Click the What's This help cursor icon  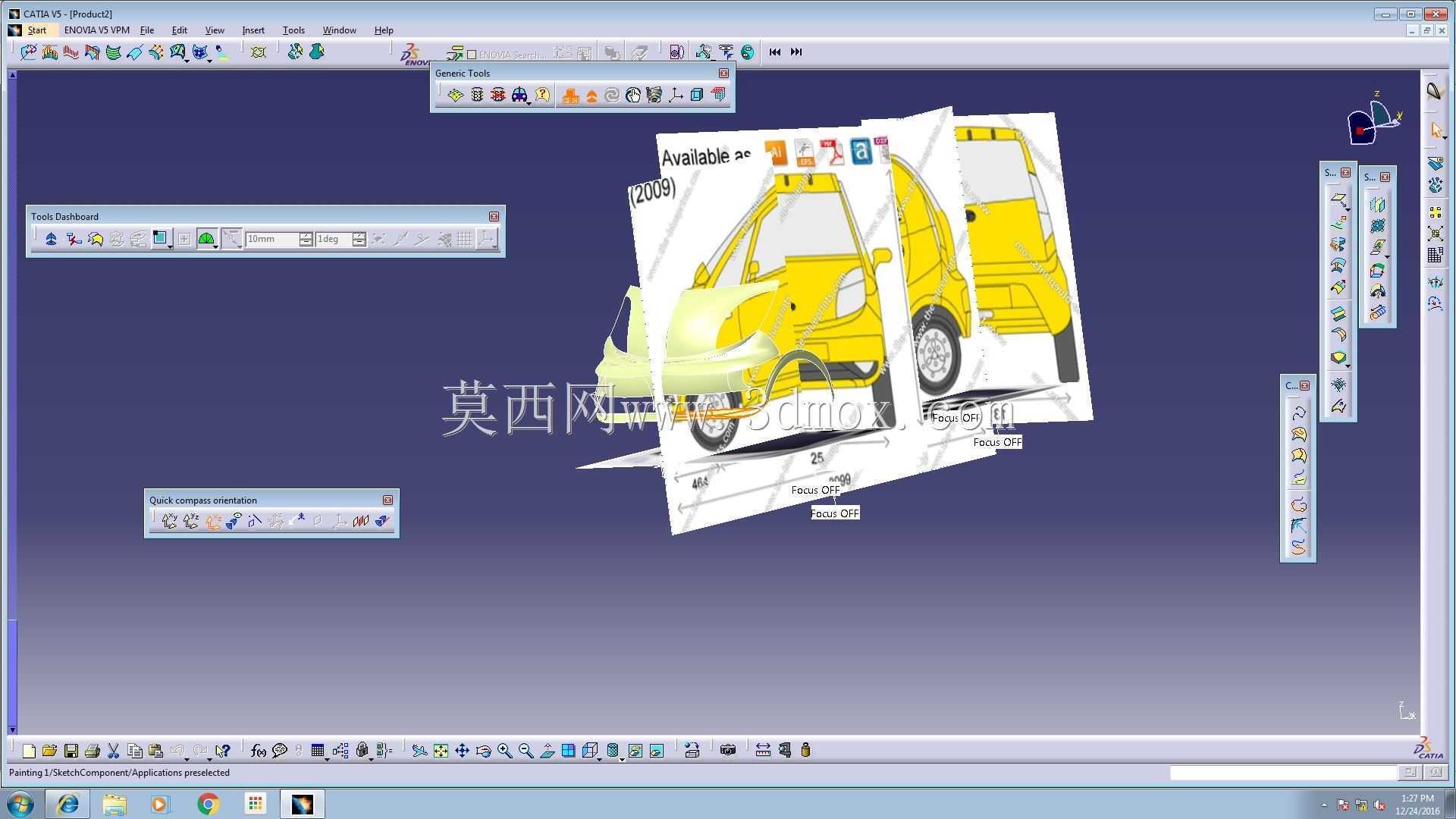(x=222, y=751)
